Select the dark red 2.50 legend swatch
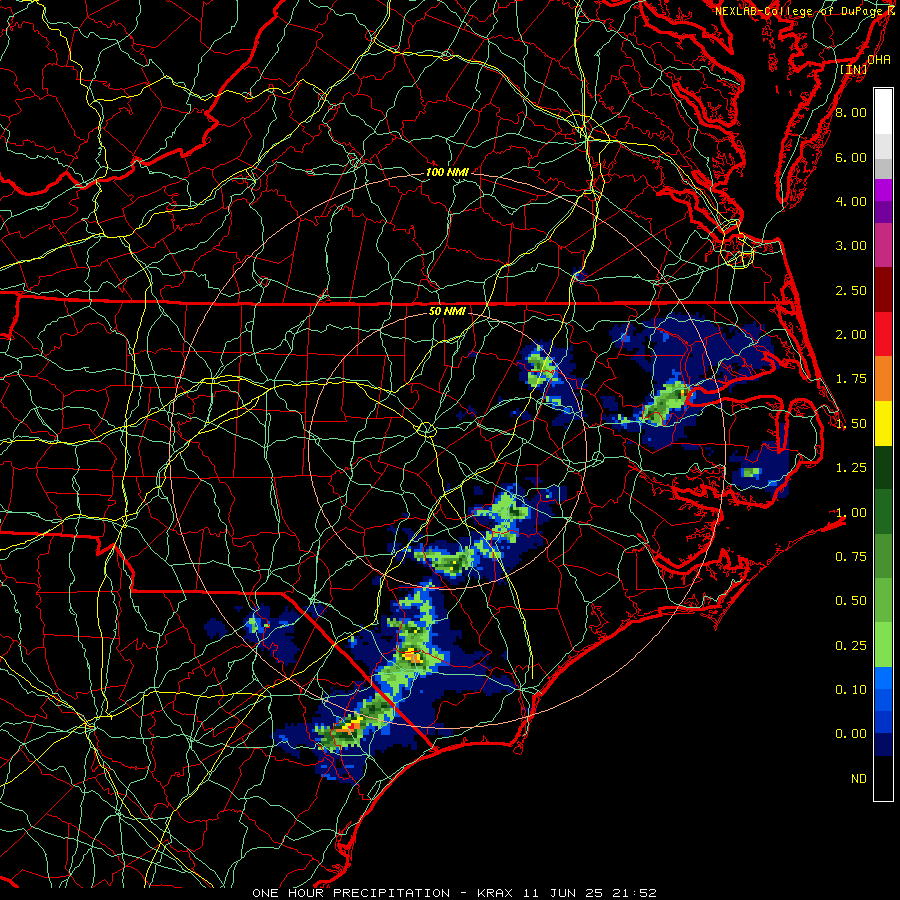Viewport: 900px width, 900px height. 883,290
